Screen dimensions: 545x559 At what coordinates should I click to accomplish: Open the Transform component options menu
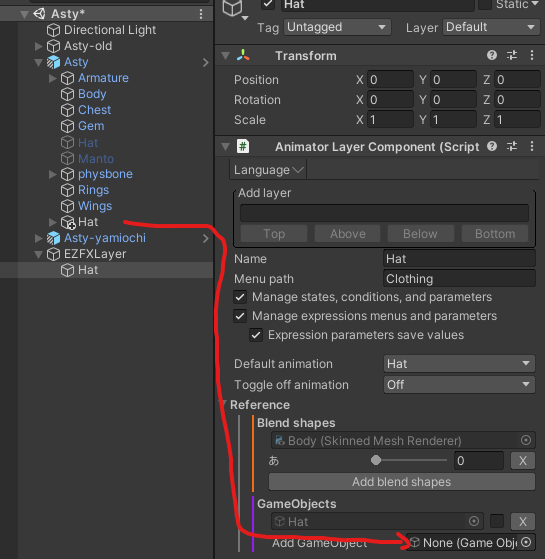coord(532,55)
